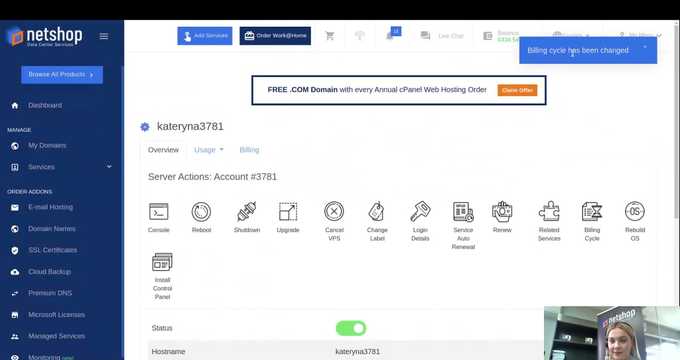The height and width of the screenshot is (360, 680).
Task: Open the Usage tab dropdown
Action: pyautogui.click(x=209, y=150)
